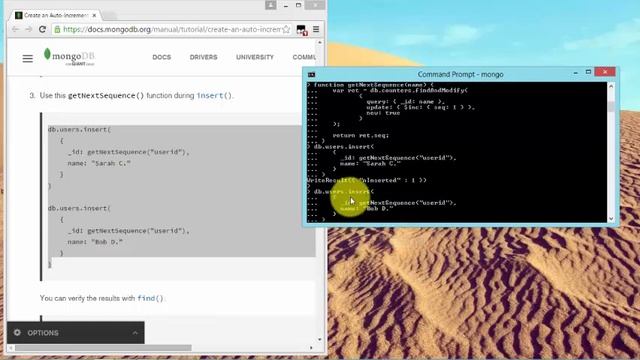Click the address bar URL
The image size is (640, 360).
tap(171, 29)
